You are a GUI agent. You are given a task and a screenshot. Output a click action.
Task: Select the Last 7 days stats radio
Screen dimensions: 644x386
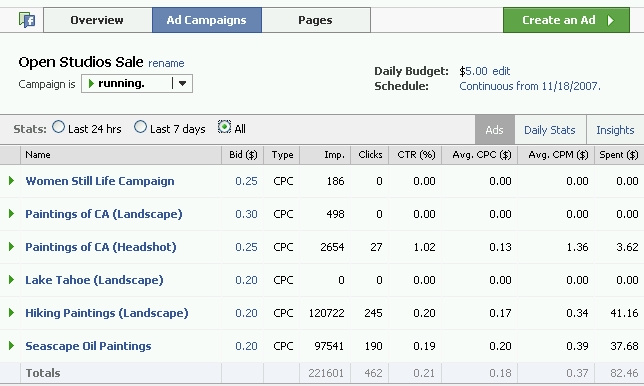coord(140,127)
